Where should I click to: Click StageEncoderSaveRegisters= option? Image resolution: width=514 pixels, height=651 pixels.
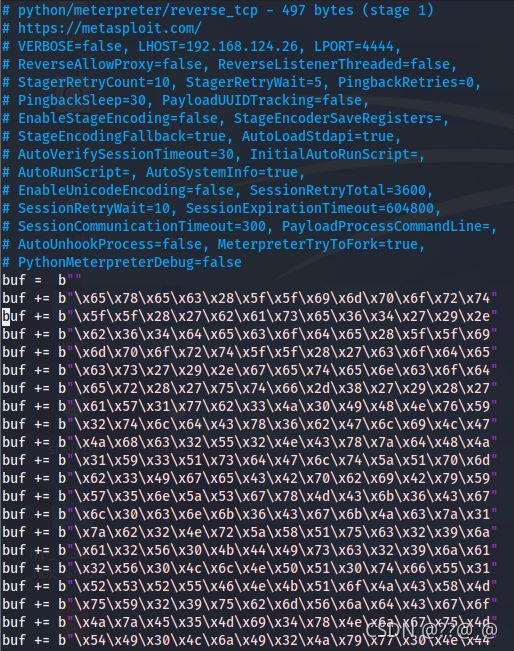click(x=338, y=118)
